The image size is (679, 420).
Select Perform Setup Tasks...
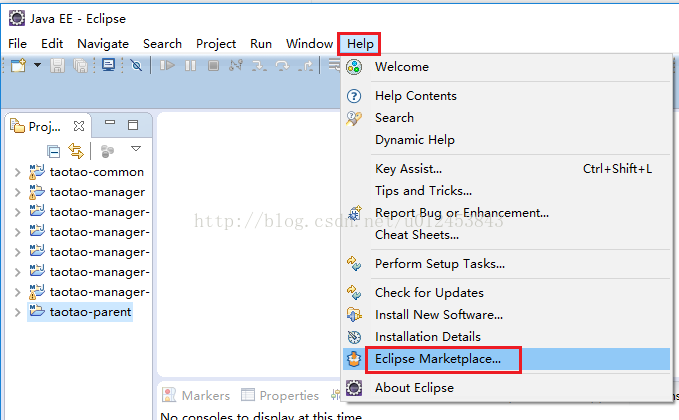pos(507,264)
